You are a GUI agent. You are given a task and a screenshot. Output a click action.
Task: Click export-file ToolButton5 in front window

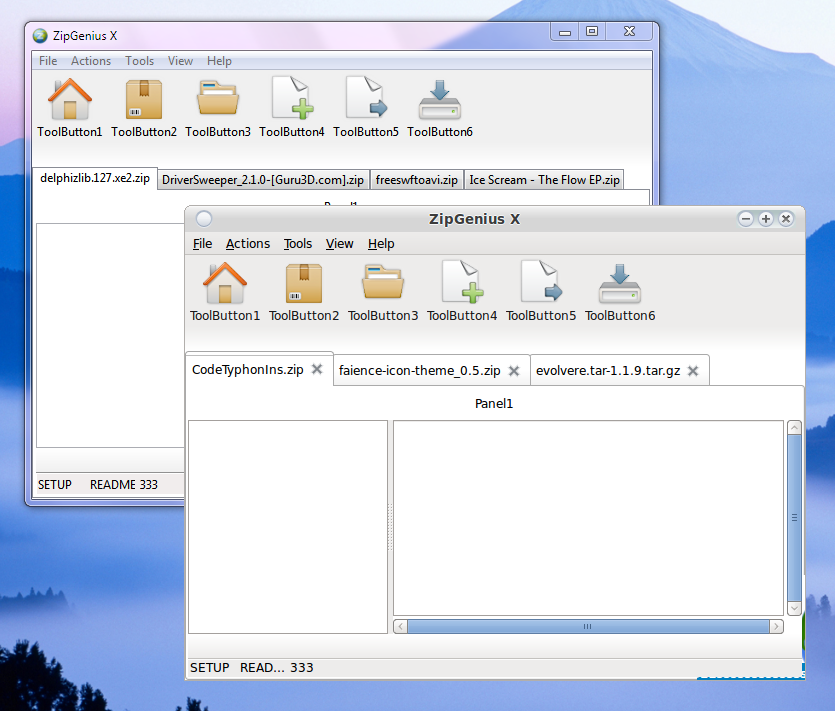[x=541, y=291]
